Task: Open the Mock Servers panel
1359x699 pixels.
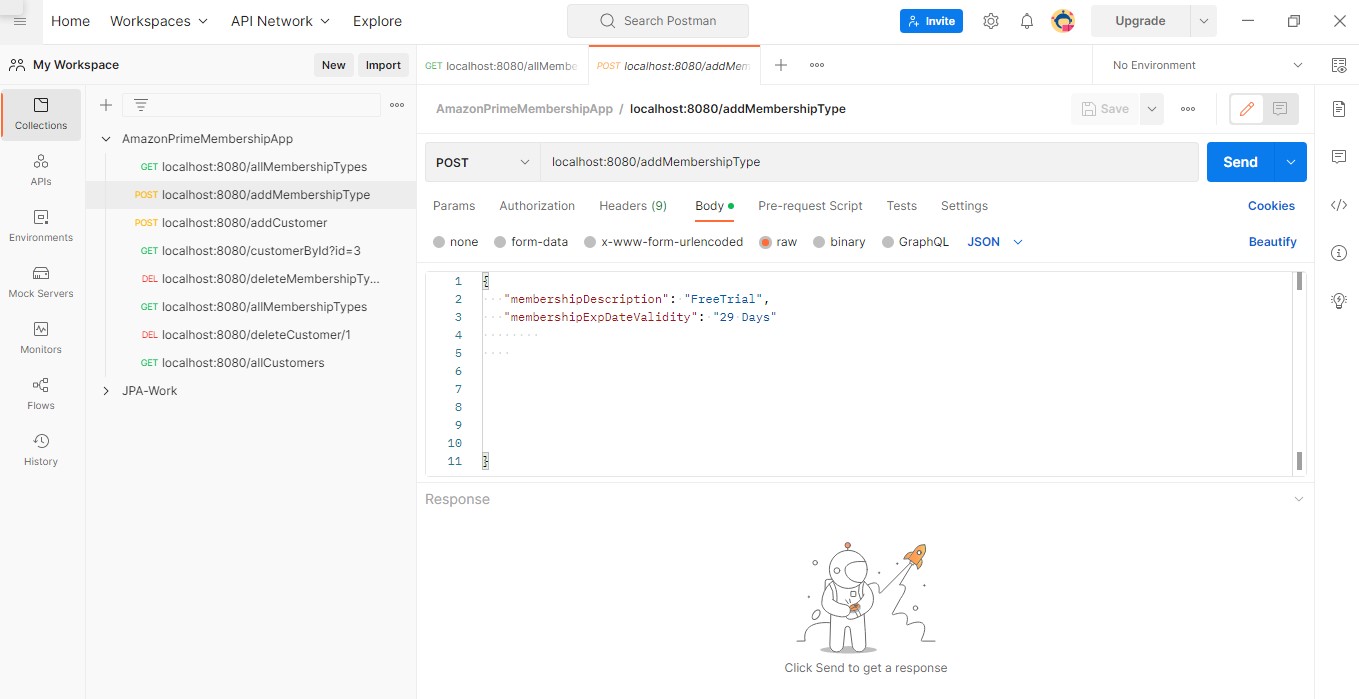Action: [x=40, y=282]
